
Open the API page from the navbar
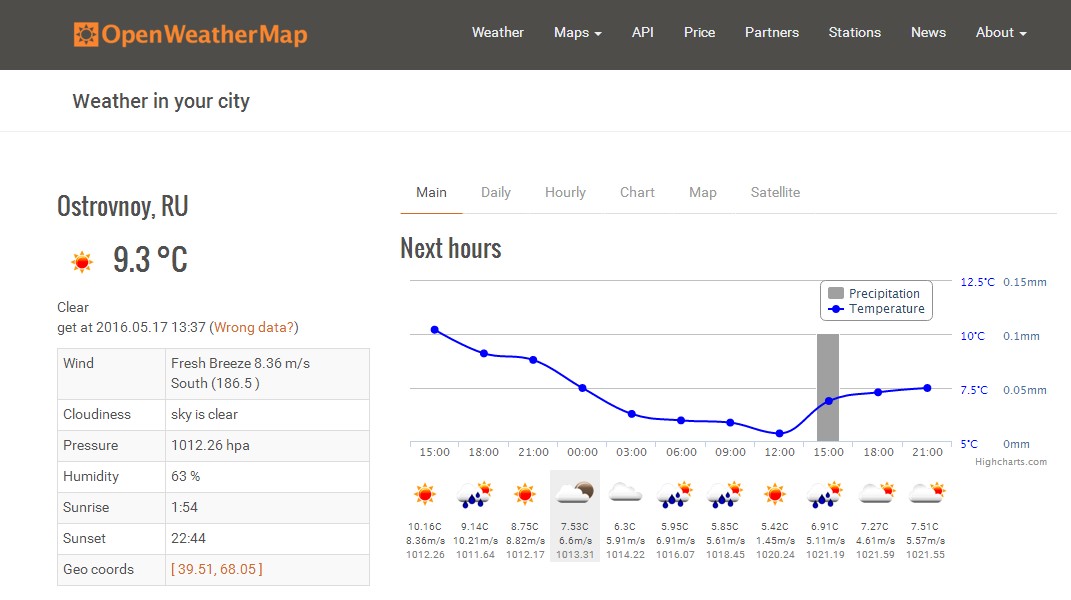coord(642,32)
